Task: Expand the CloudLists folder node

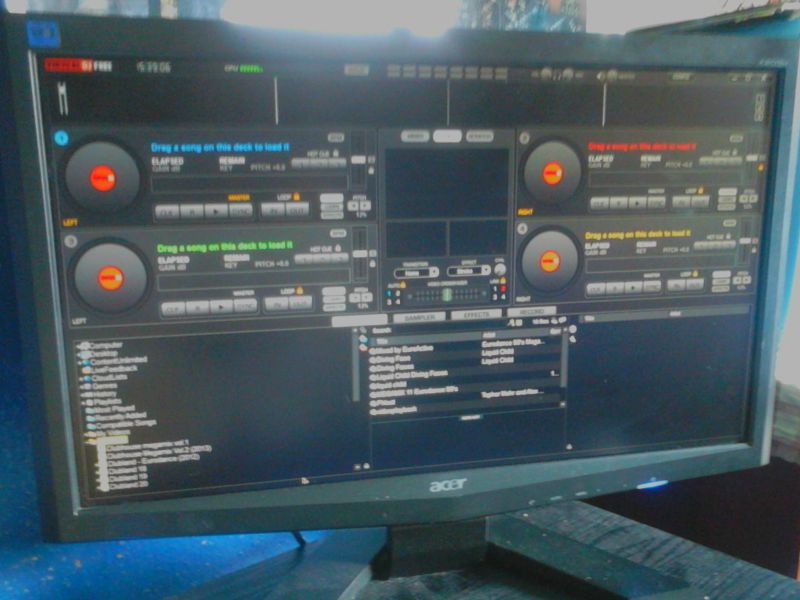Action: point(82,379)
